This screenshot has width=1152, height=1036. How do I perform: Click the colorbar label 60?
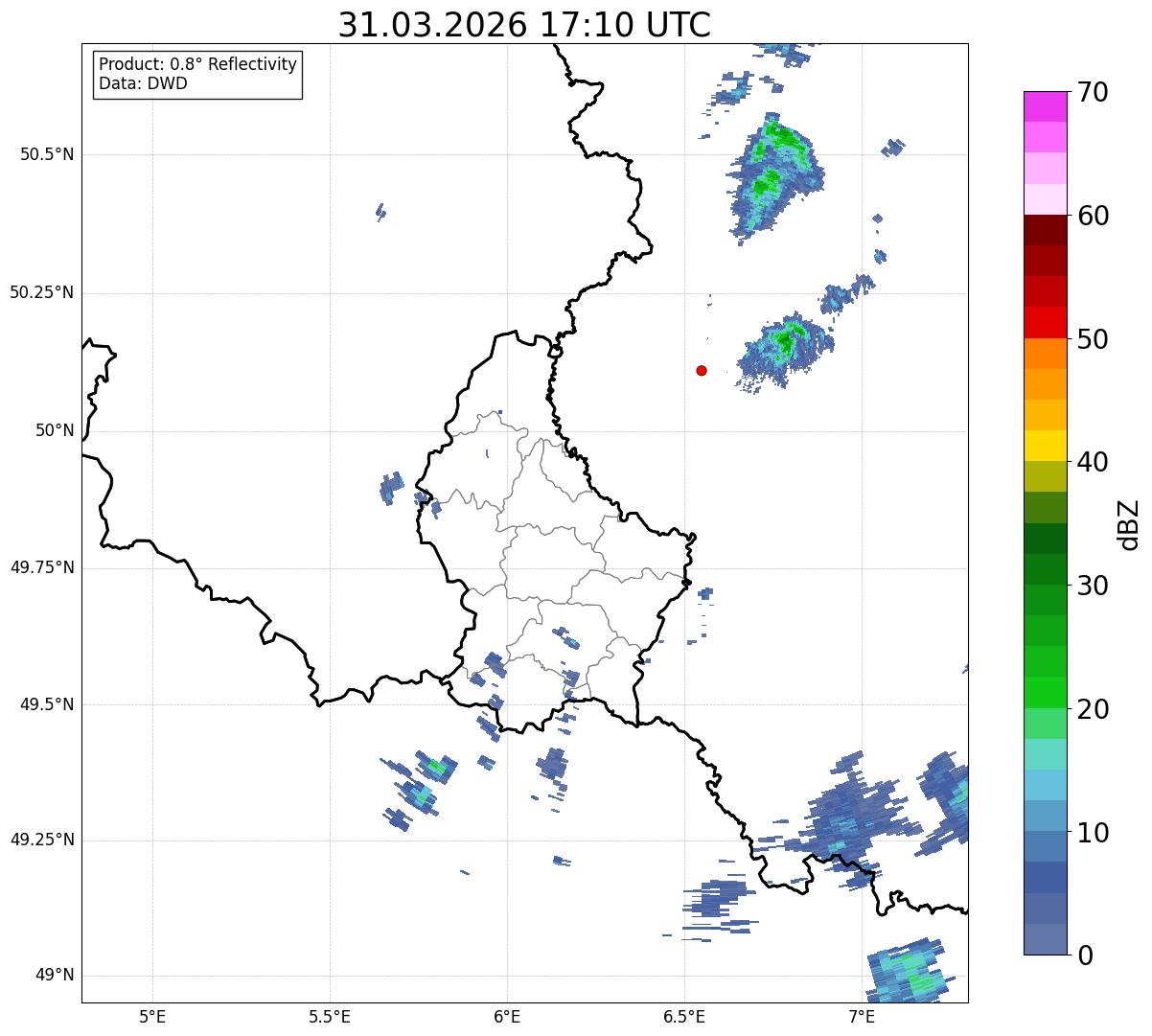pos(1093,216)
